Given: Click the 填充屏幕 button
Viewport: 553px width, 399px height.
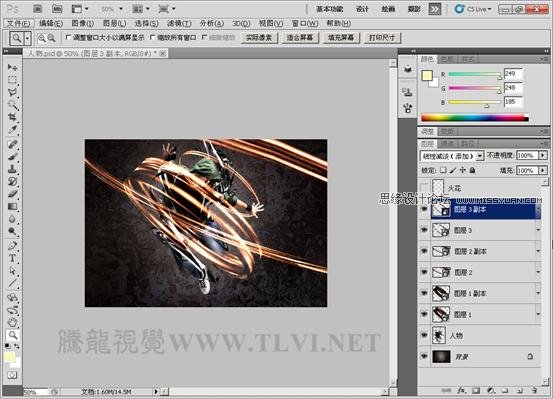Looking at the screenshot, I should (x=341, y=37).
